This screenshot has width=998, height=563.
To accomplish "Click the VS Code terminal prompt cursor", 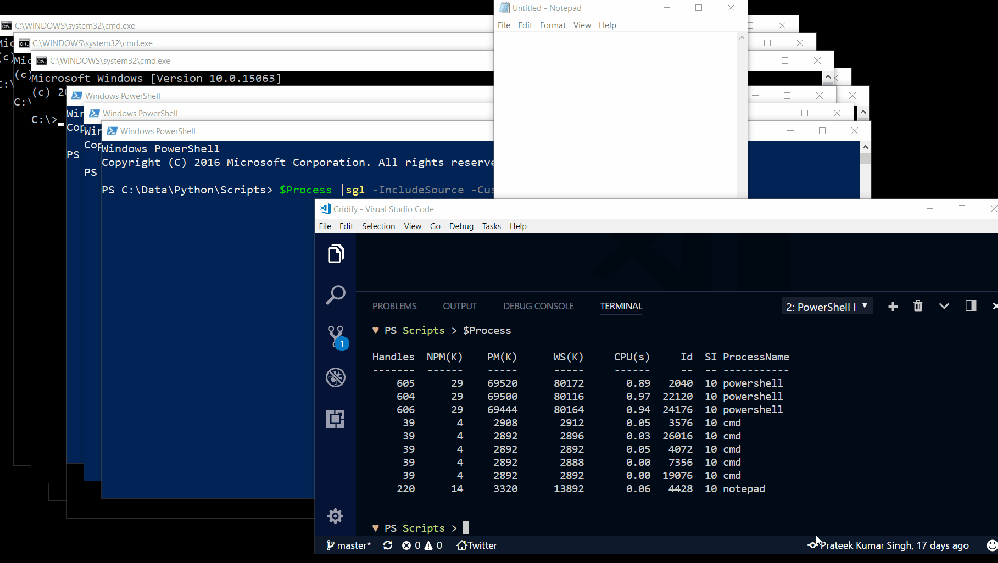I will [x=466, y=527].
